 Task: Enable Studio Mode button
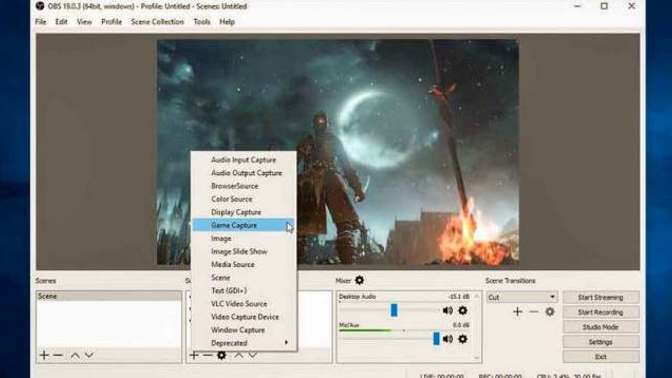coord(601,327)
